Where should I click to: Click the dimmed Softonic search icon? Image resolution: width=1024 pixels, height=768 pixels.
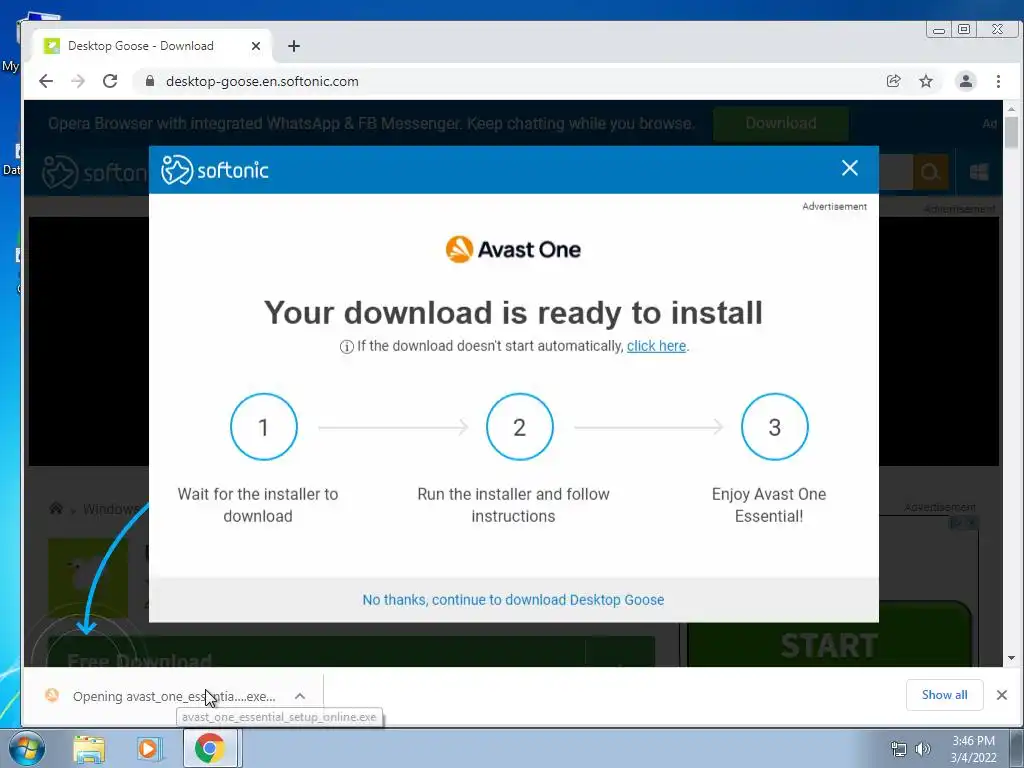pyautogui.click(x=930, y=172)
